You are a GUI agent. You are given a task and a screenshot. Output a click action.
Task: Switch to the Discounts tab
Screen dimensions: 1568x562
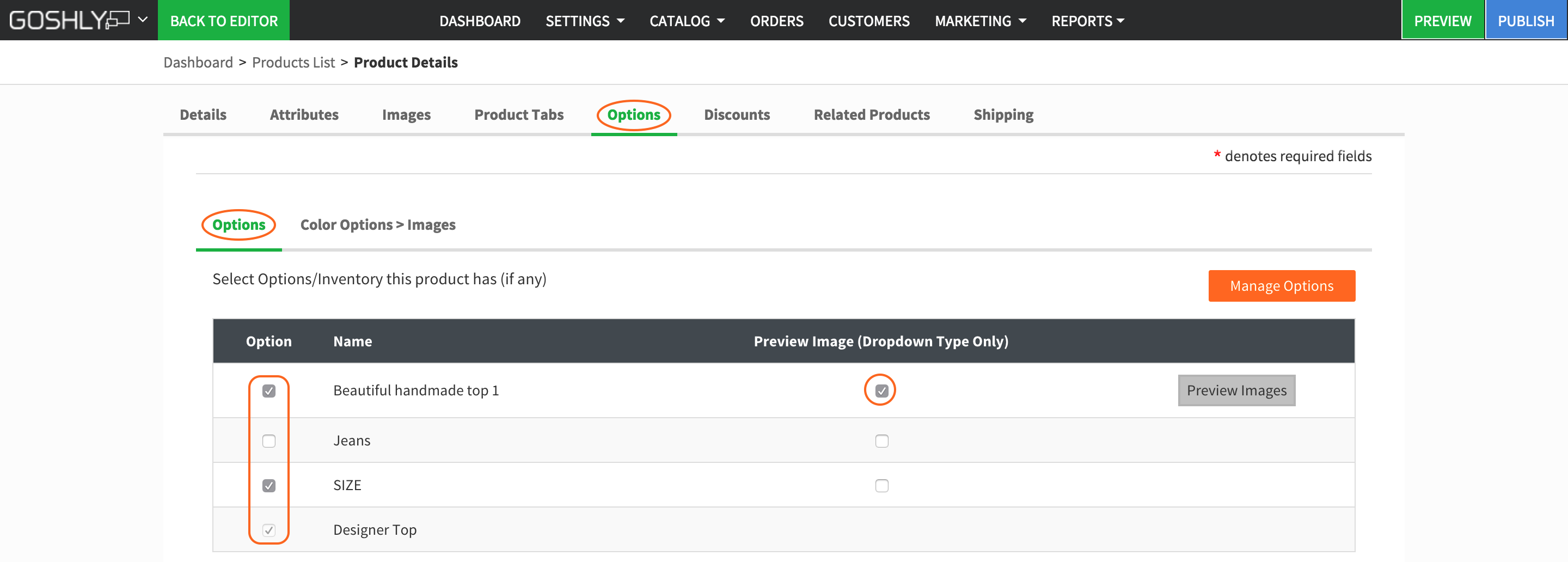pos(737,114)
